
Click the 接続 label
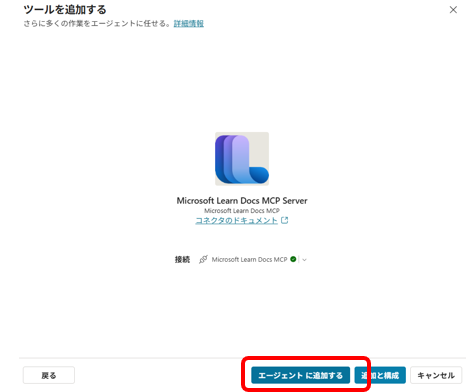pyautogui.click(x=182, y=259)
